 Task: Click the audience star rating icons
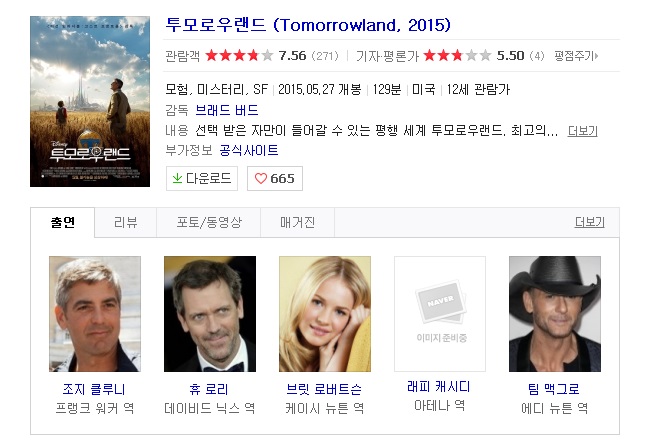tap(239, 55)
